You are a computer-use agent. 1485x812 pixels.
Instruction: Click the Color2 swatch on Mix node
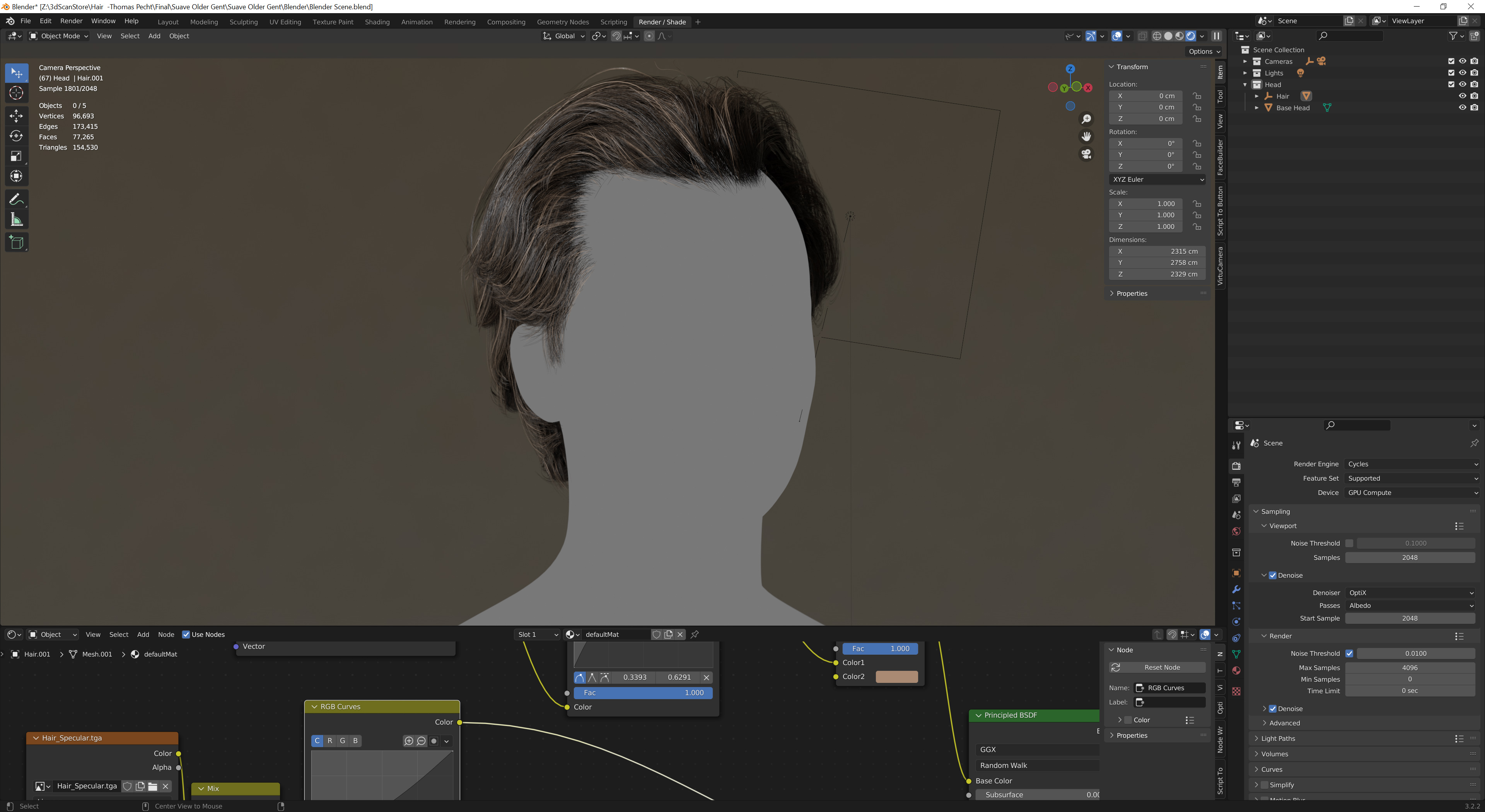click(x=896, y=677)
